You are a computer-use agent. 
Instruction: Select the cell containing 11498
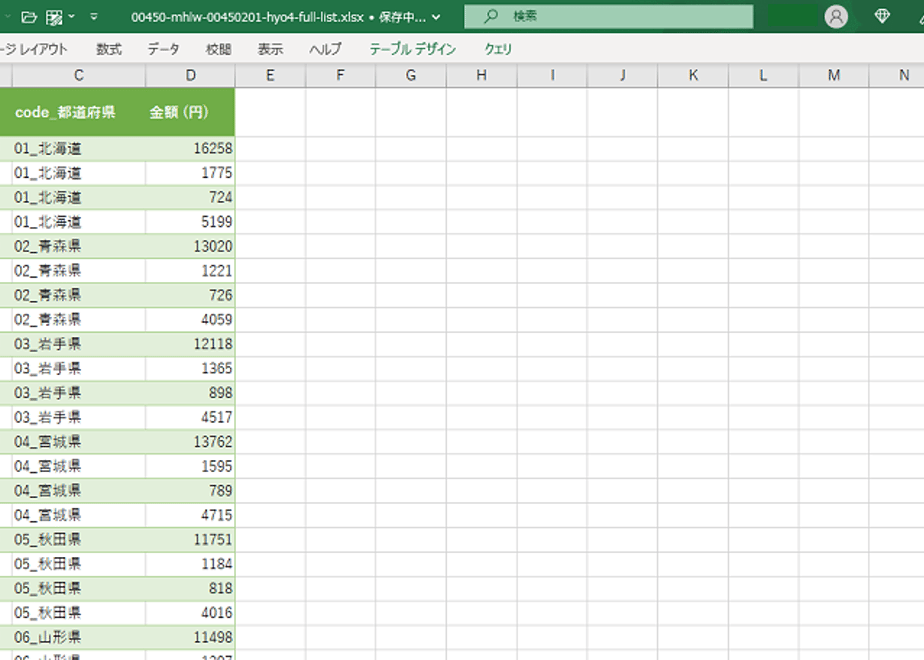click(190, 638)
